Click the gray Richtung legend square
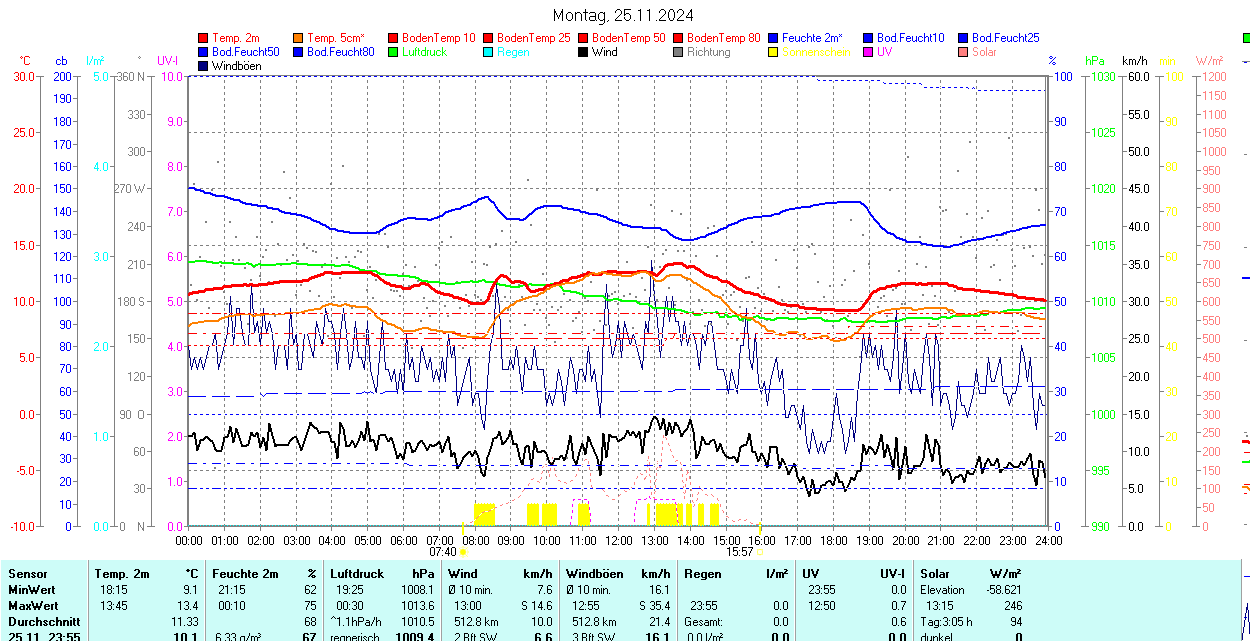Screen dimensions: 1250x641 tap(679, 52)
